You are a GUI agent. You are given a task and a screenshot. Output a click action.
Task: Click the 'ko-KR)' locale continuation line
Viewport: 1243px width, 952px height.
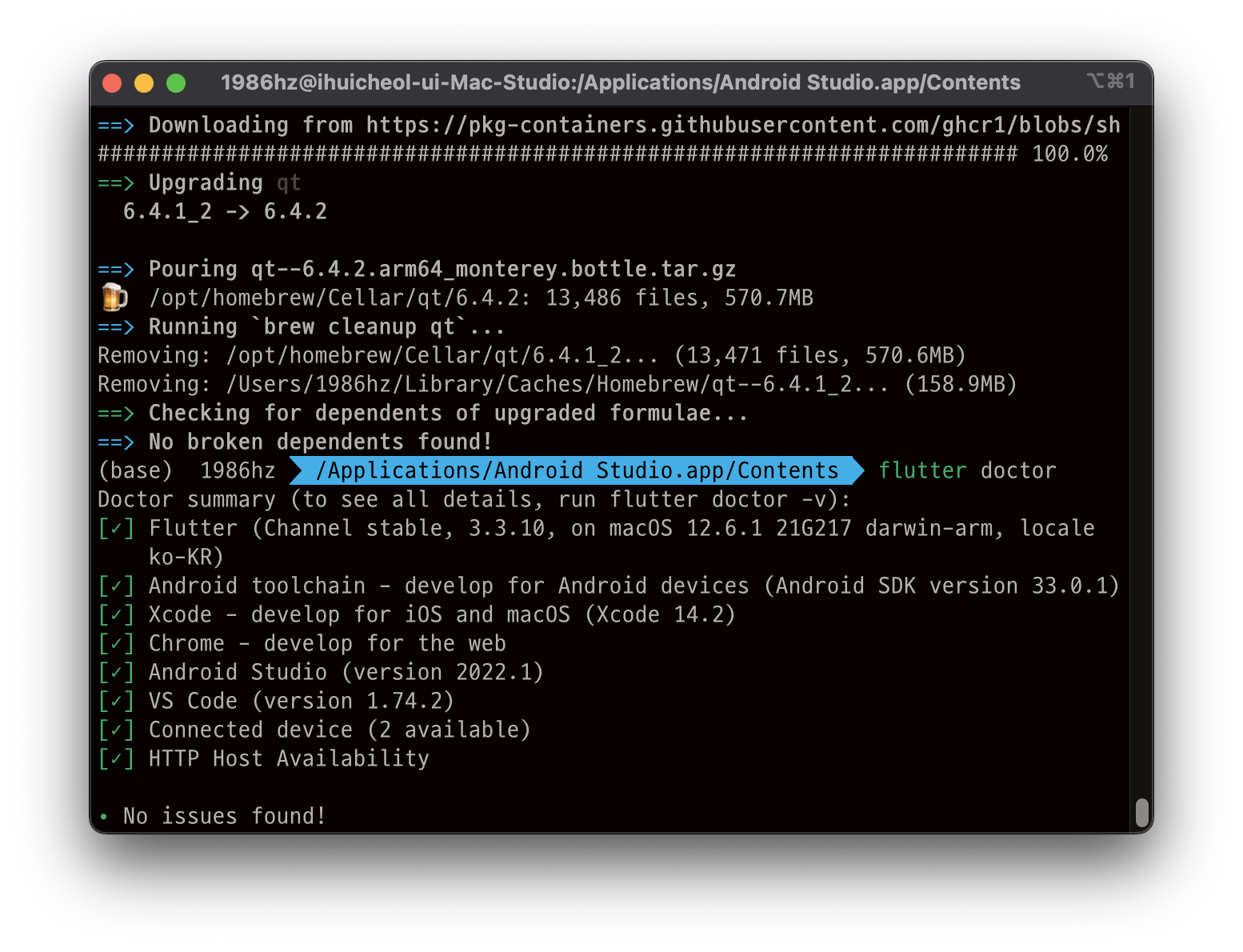pos(186,558)
